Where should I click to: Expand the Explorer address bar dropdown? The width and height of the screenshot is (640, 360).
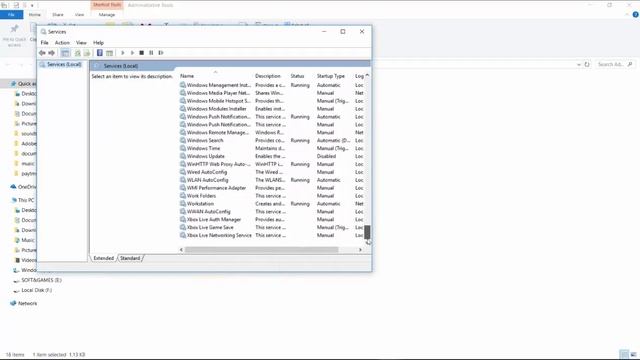[578, 64]
